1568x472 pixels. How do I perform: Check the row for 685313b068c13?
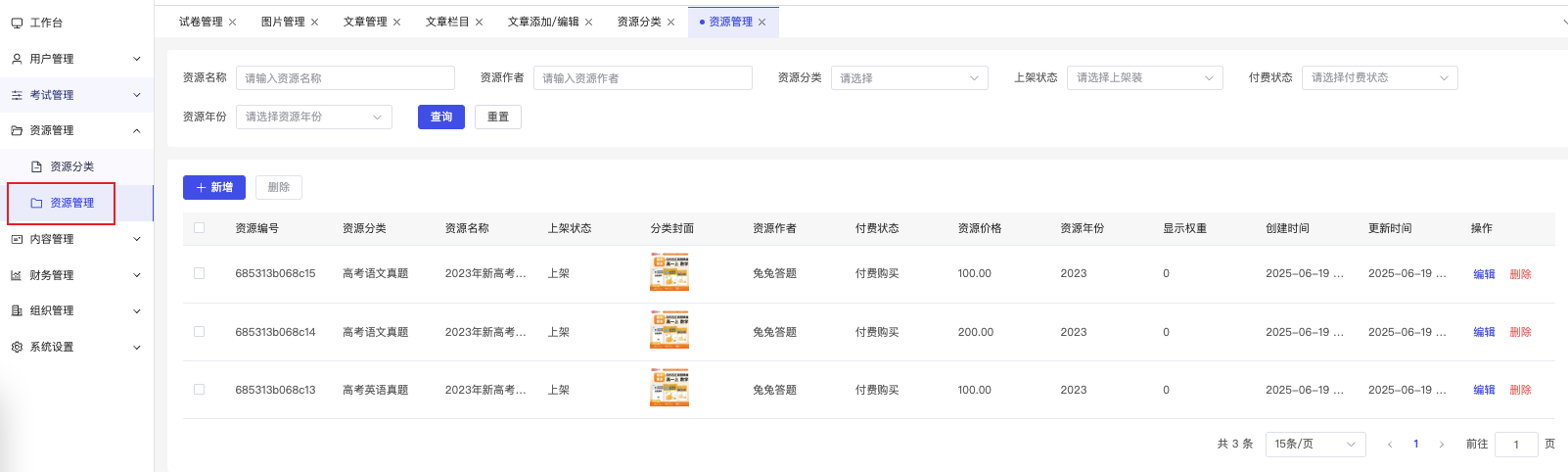[x=200, y=390]
